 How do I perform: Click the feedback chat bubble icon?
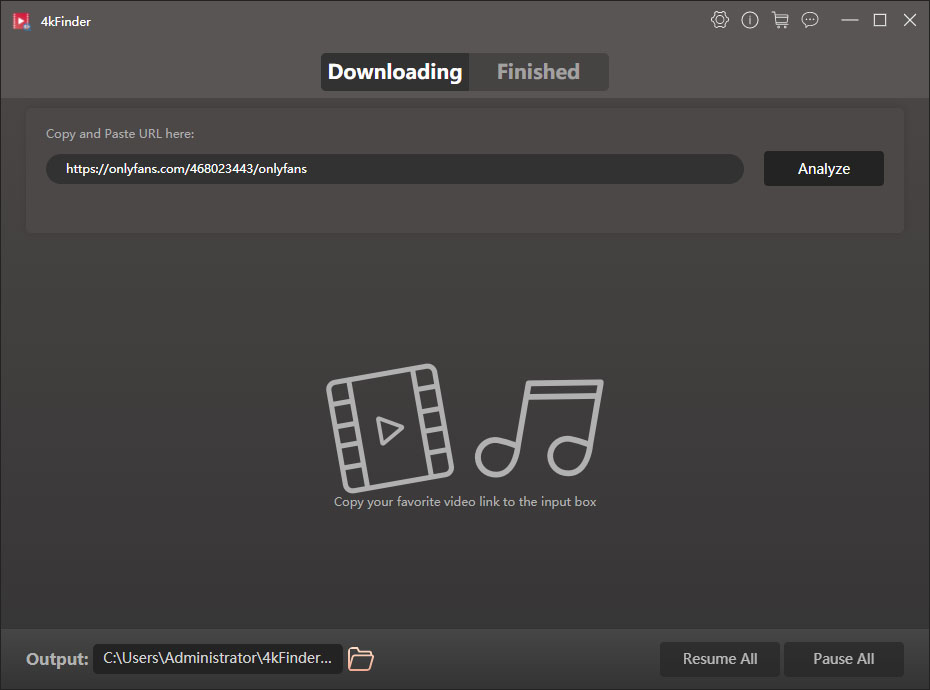pos(810,20)
